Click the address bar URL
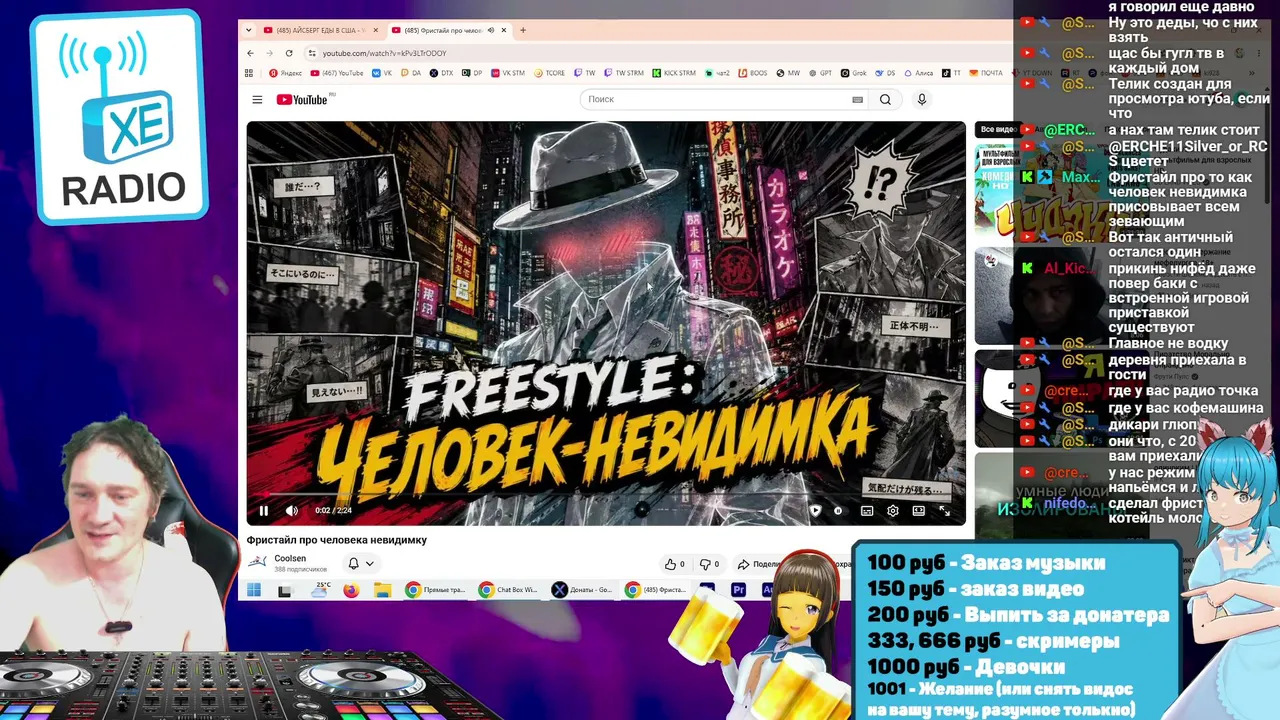 (x=385, y=53)
